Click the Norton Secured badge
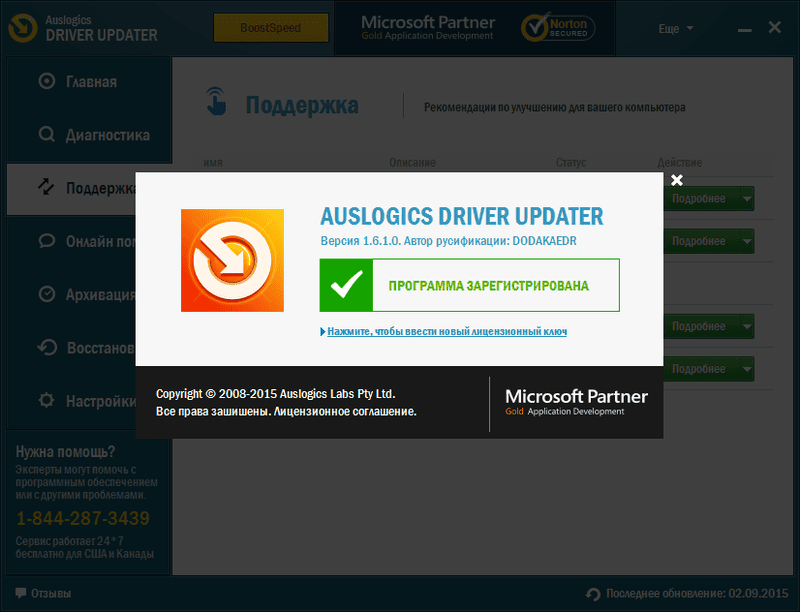Viewport: 800px width, 612px height. tap(558, 28)
